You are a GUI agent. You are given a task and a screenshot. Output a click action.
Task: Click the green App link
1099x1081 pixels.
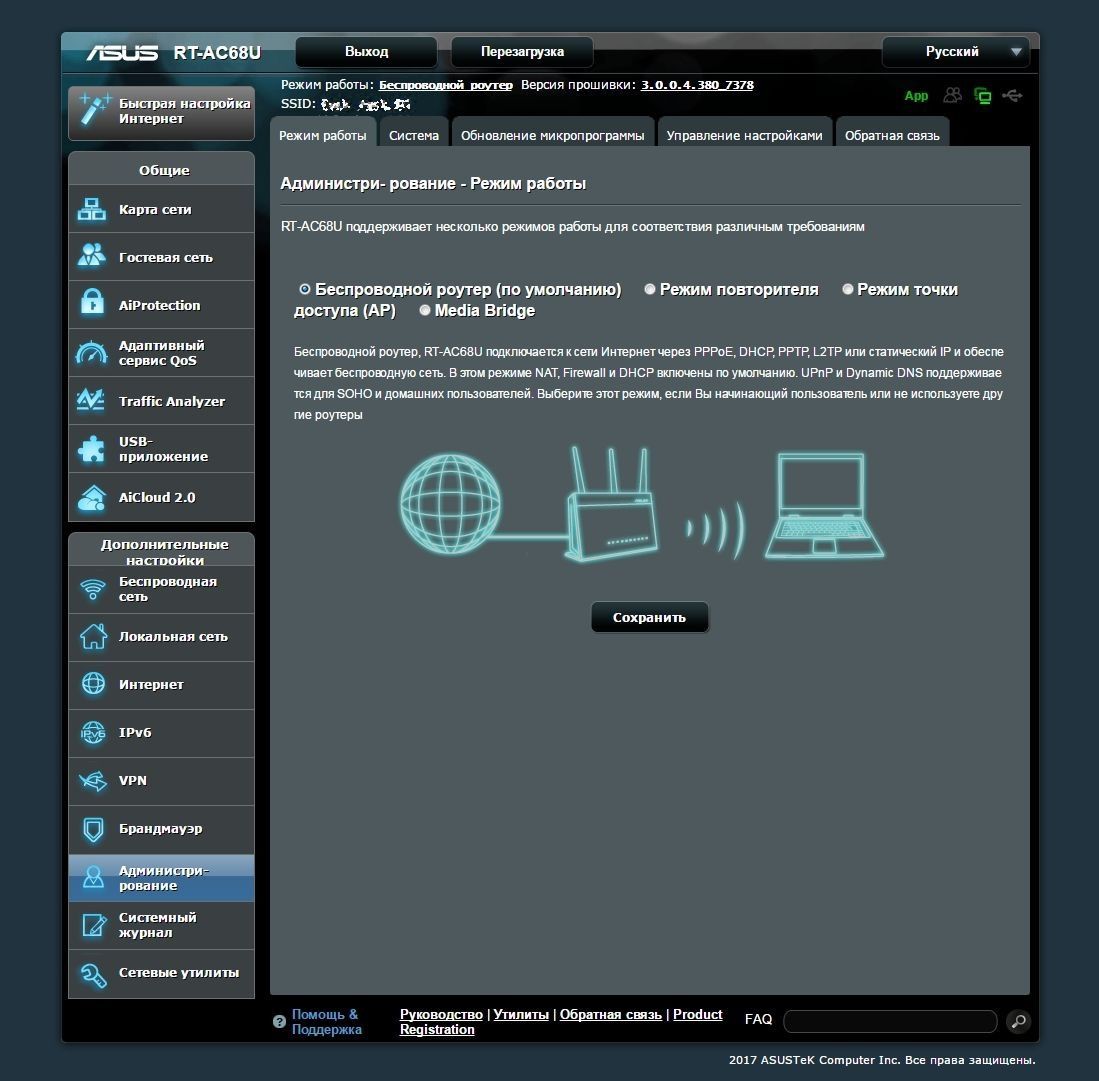pyautogui.click(x=916, y=95)
